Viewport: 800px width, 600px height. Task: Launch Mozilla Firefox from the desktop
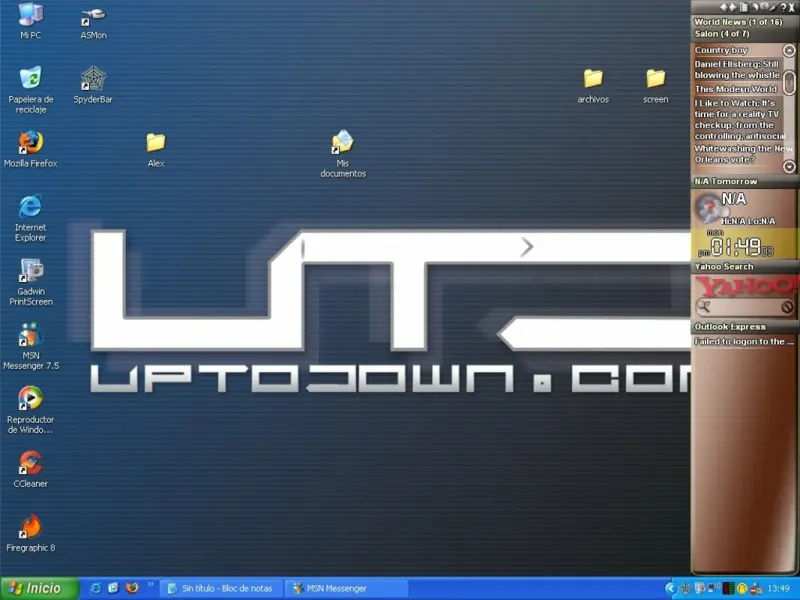pyautogui.click(x=31, y=149)
